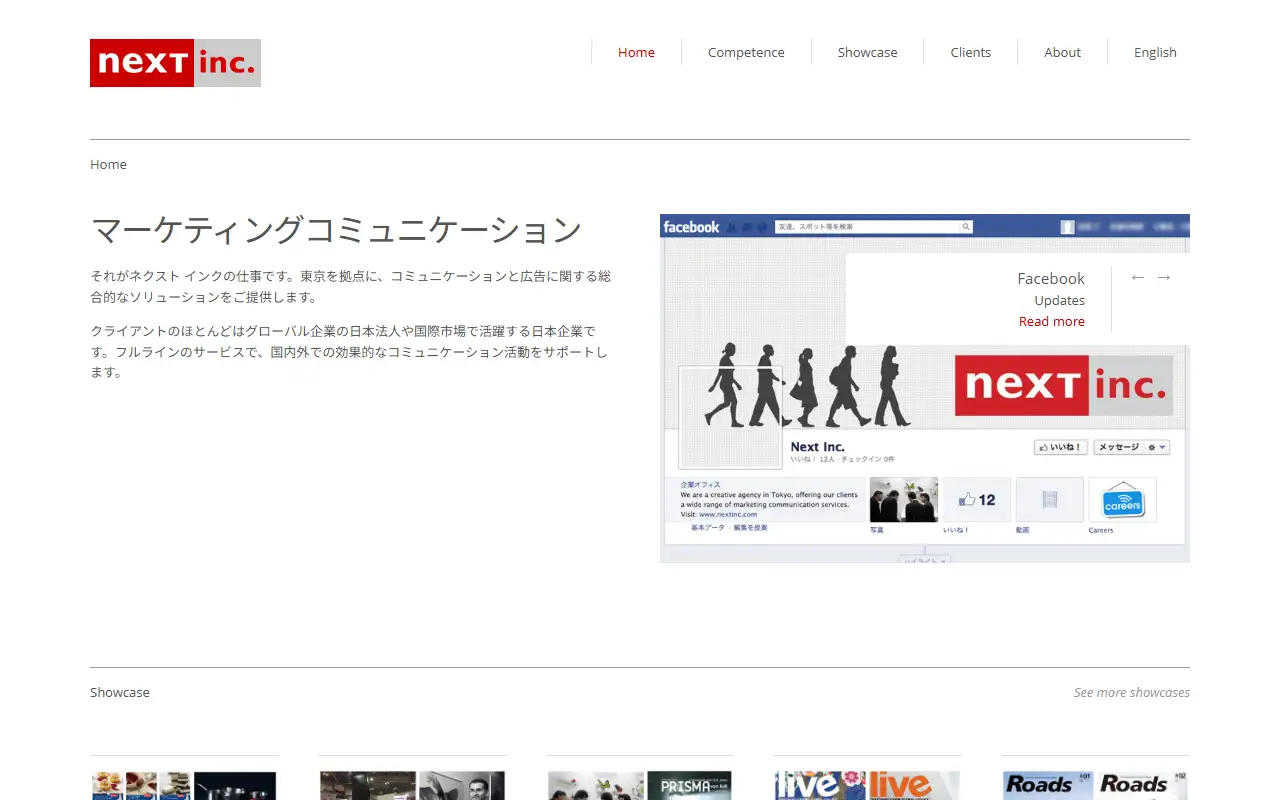Open the About menu item
The image size is (1280, 800).
tap(1062, 52)
